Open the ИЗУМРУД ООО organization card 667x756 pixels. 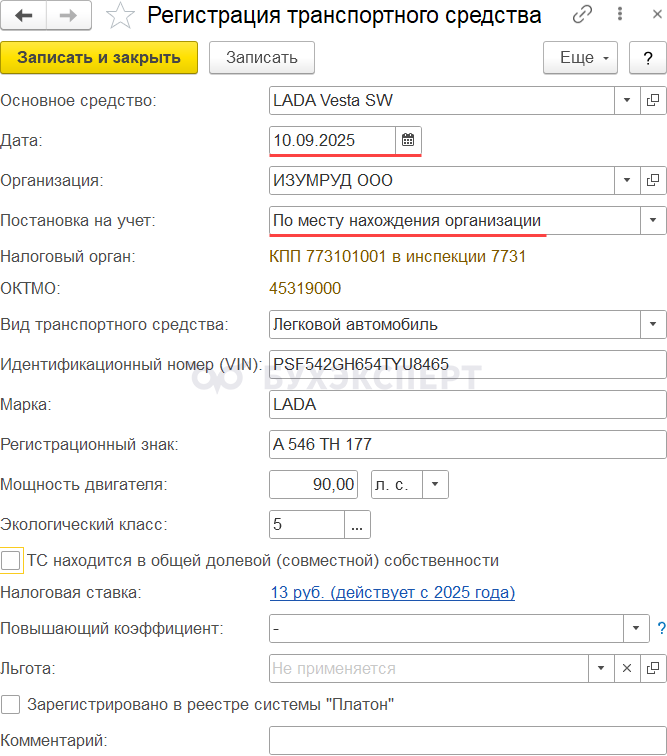click(654, 181)
